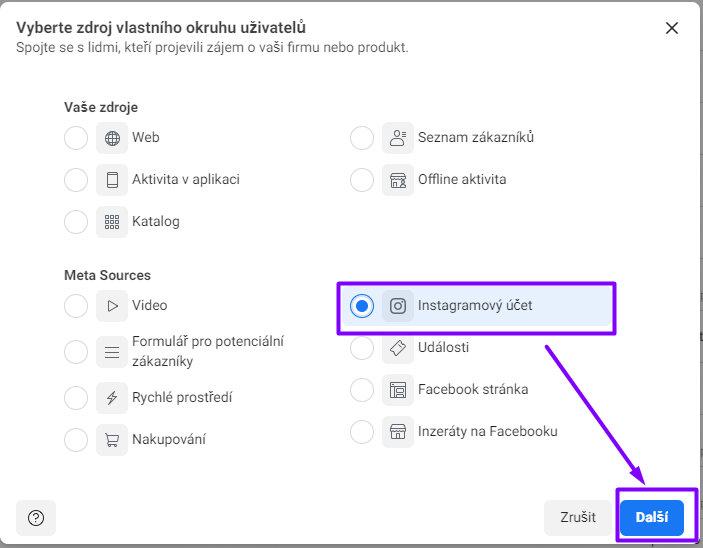Image resolution: width=703 pixels, height=548 pixels.
Task: Click the shopping cart icon for Nakupování
Action: (x=112, y=440)
